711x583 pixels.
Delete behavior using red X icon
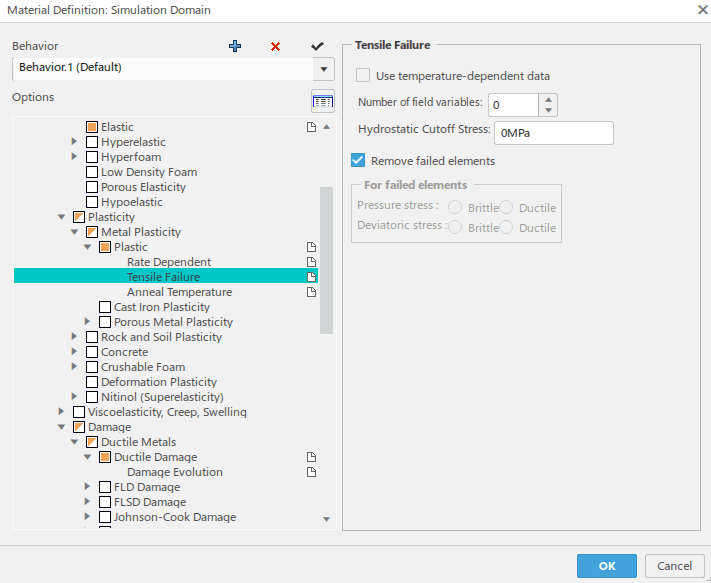coord(275,46)
